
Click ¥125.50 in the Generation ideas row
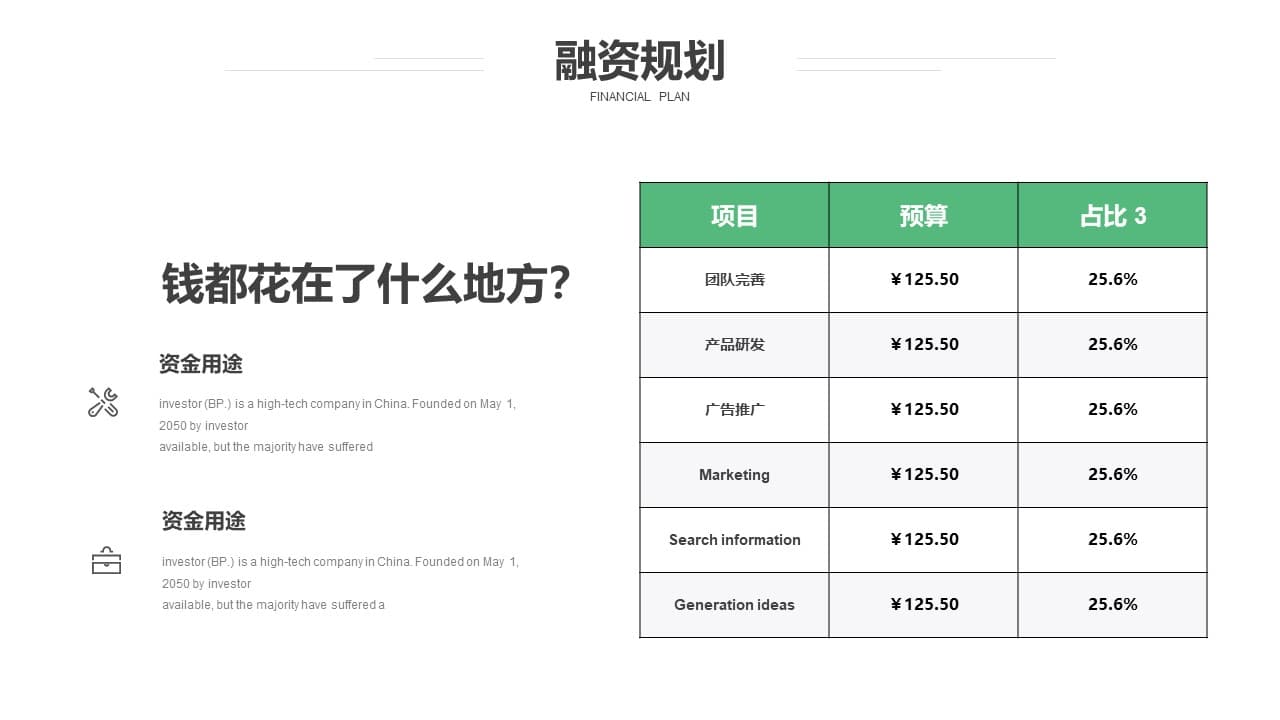(923, 605)
